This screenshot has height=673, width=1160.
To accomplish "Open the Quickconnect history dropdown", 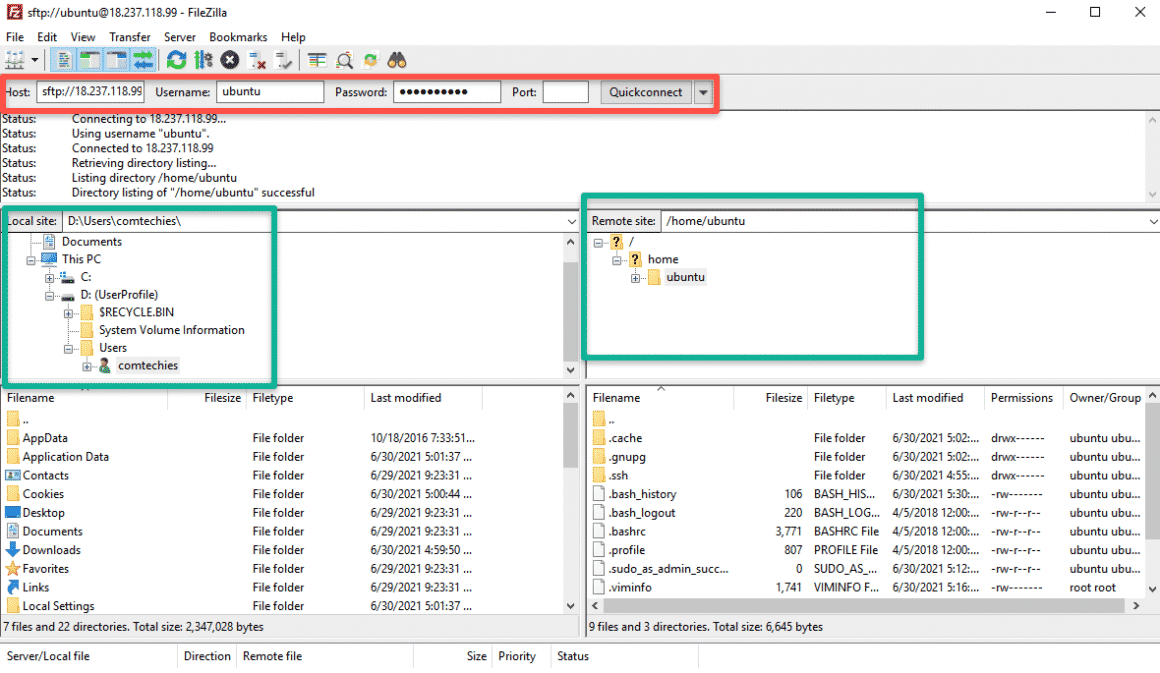I will click(x=703, y=92).
